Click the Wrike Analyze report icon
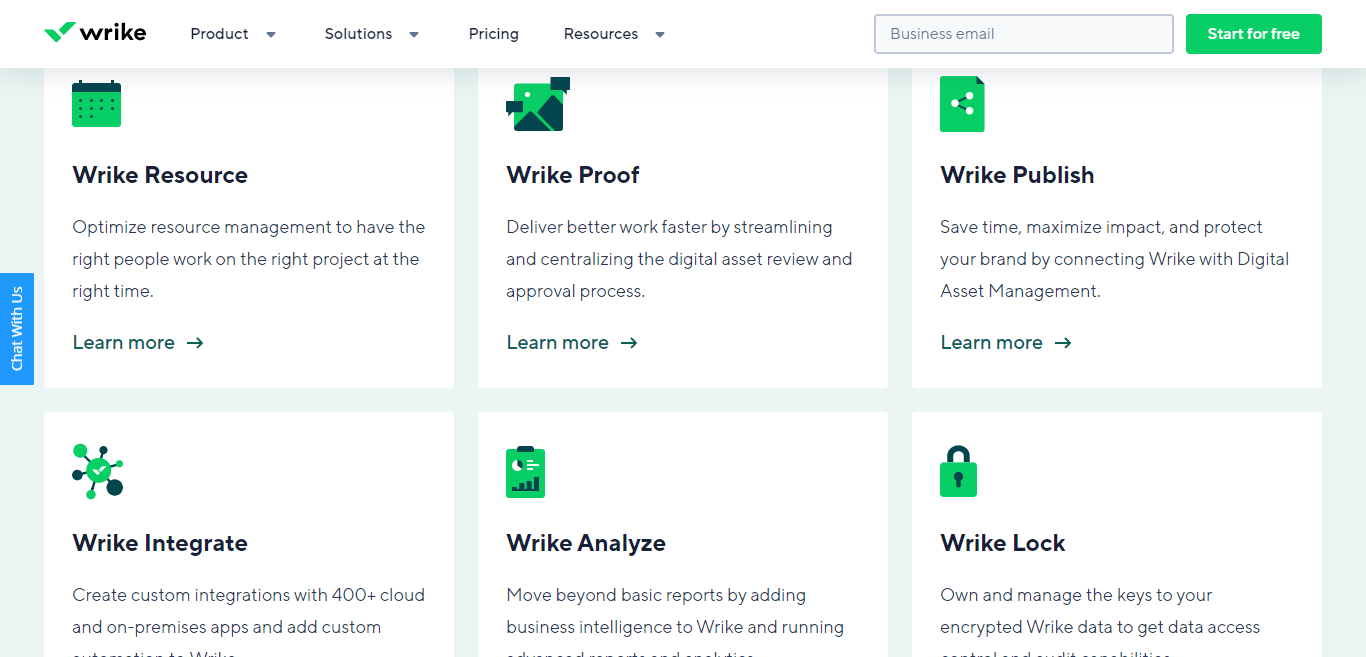This screenshot has height=657, width=1366. point(526,472)
